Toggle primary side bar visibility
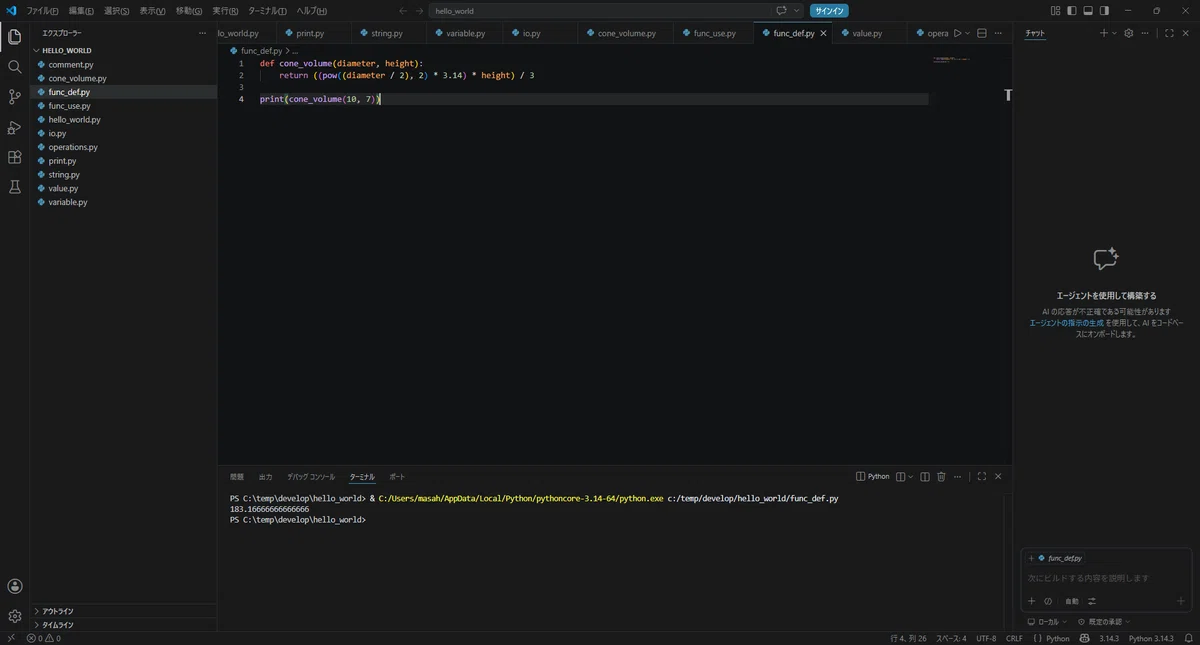The width and height of the screenshot is (1200, 645). pos(1072,10)
